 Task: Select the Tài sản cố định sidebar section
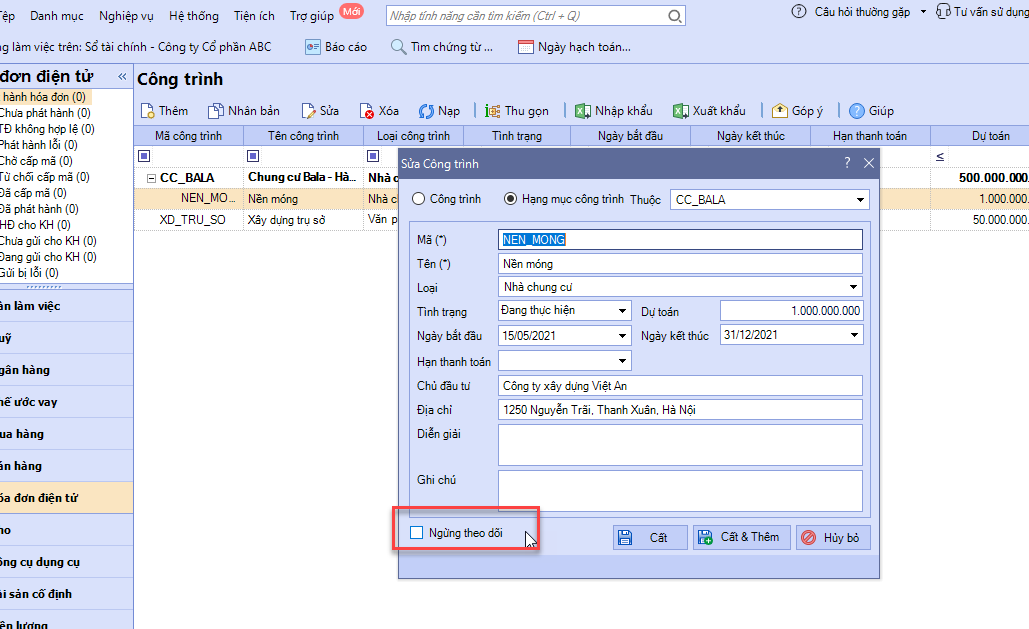click(x=66, y=594)
